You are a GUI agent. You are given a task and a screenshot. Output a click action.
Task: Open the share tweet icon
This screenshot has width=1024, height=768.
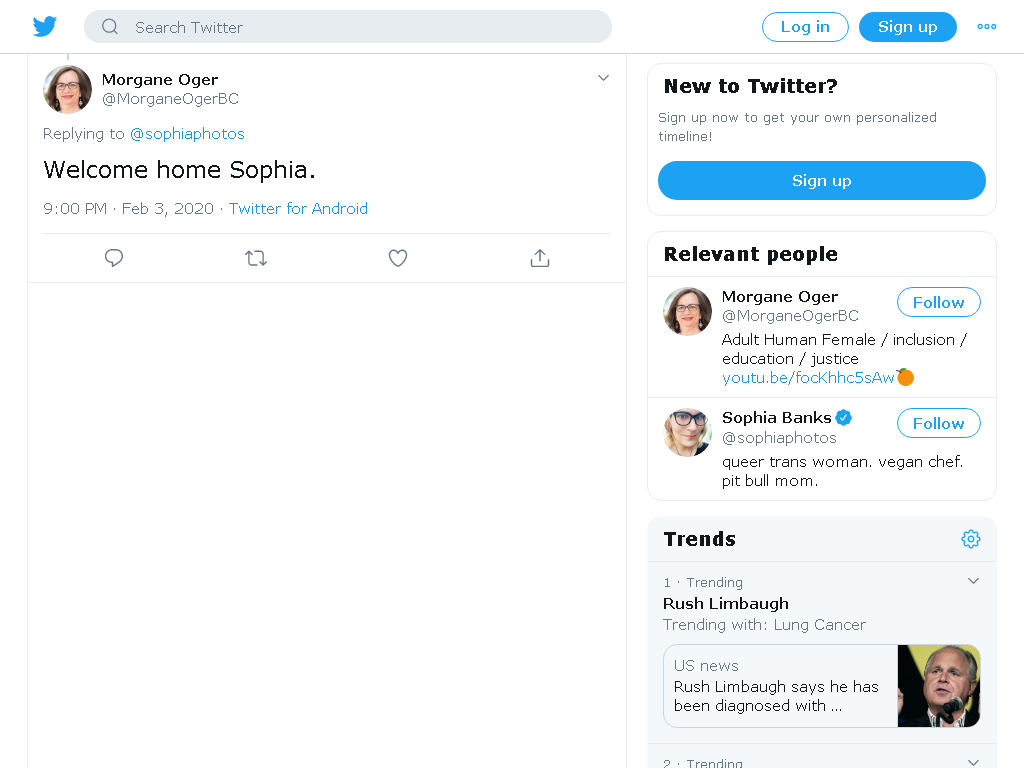pos(540,258)
